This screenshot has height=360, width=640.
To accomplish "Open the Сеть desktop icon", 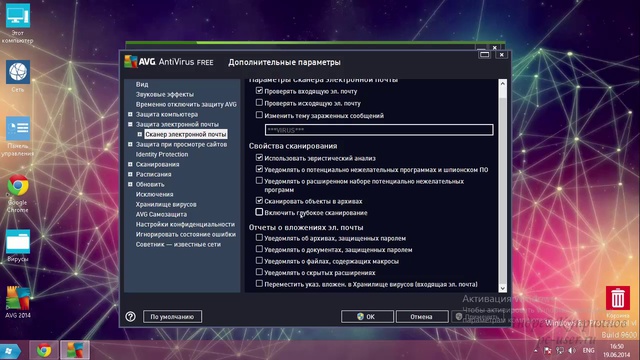I will tap(18, 76).
